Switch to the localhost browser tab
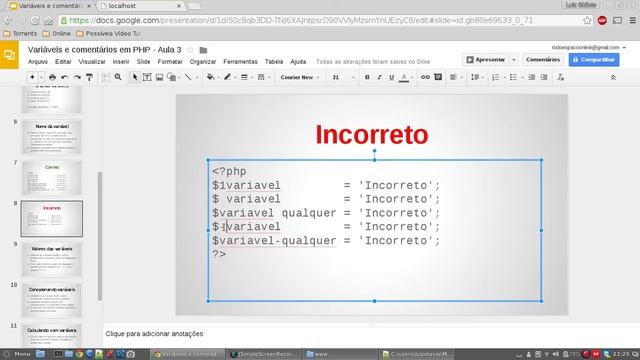Image resolution: width=640 pixels, height=360 pixels. (140, 6)
